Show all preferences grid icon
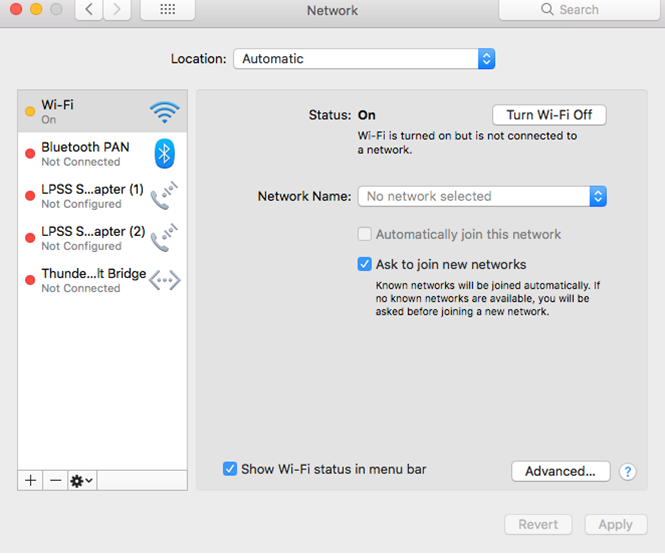Viewport: 665px width, 556px height. 168,10
